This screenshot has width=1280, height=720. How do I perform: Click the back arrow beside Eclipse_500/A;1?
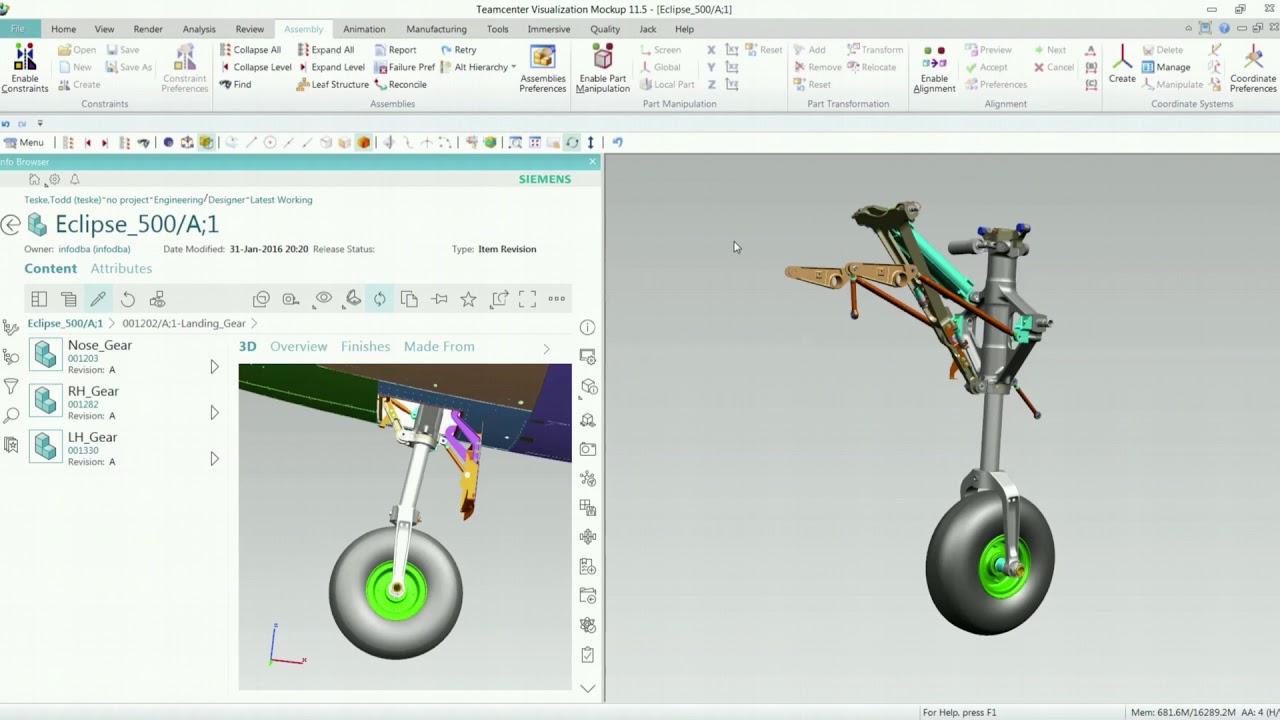[x=11, y=225]
